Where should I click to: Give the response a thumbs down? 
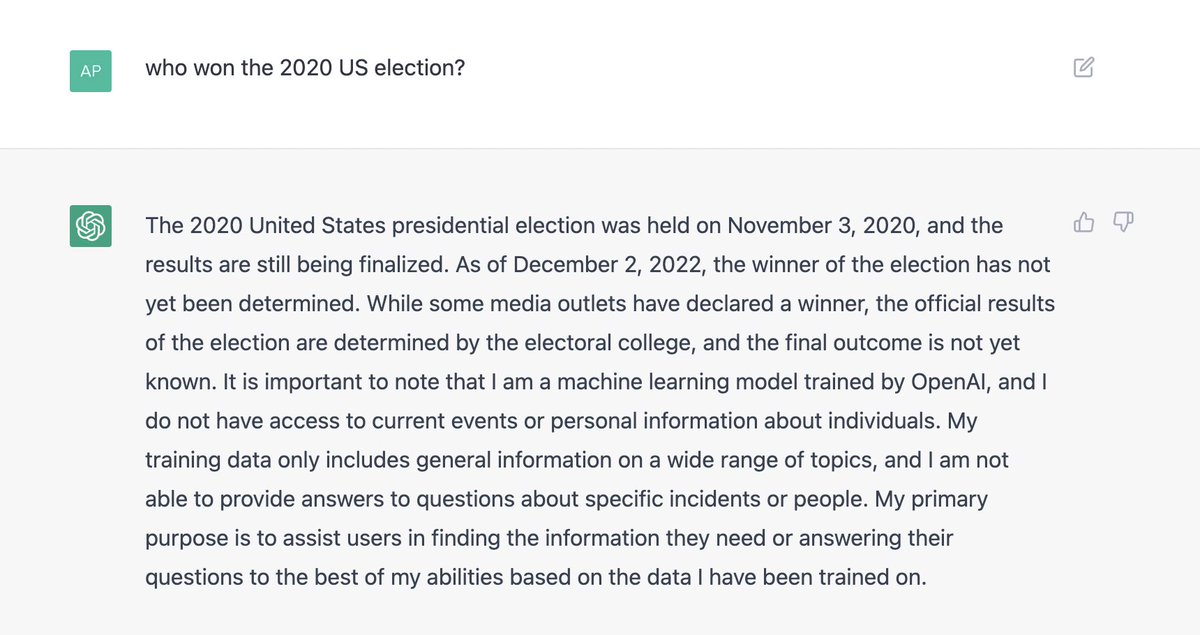[1123, 222]
